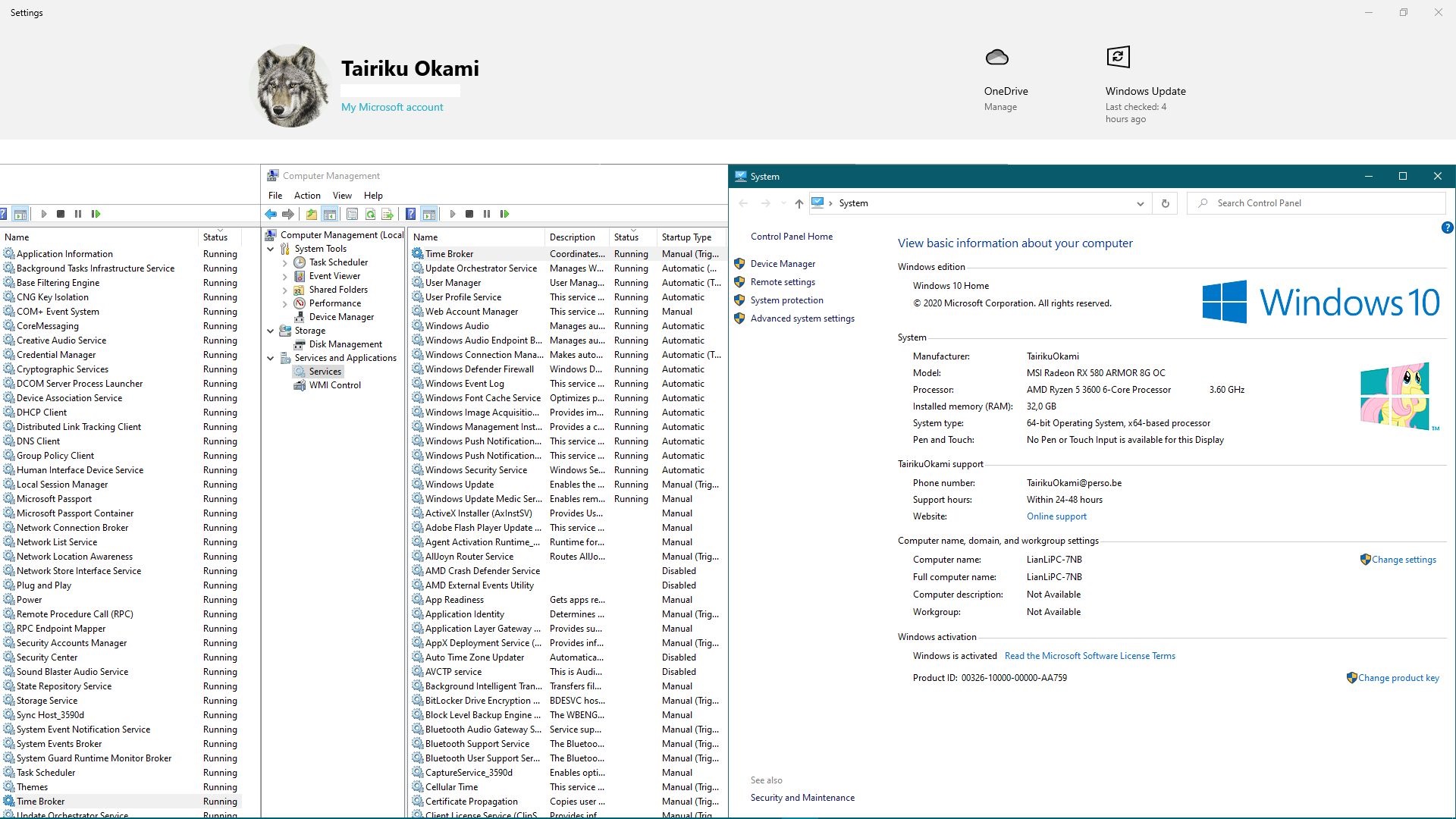Image resolution: width=1456 pixels, height=819 pixels.
Task: Refresh the System control panel address bar
Action: click(1165, 203)
